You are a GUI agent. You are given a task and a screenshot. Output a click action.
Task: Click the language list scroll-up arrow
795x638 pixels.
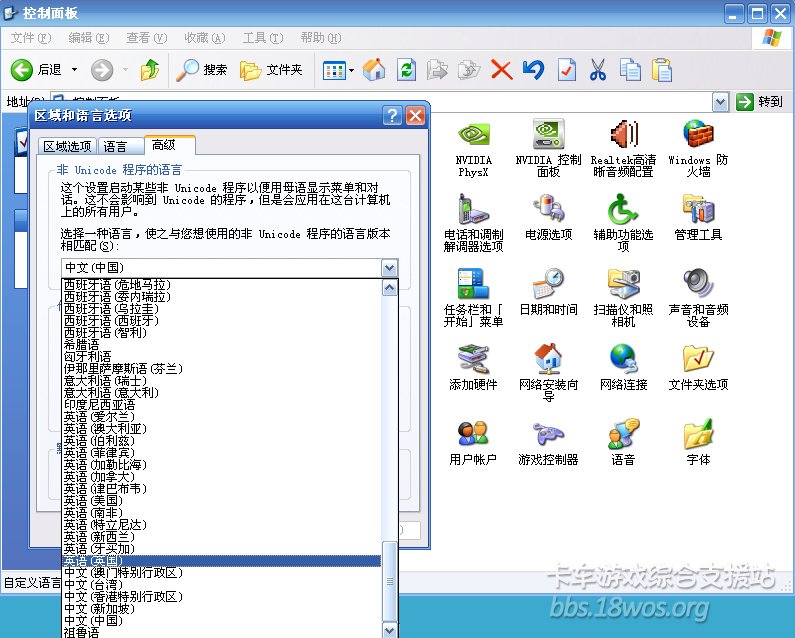[x=389, y=287]
